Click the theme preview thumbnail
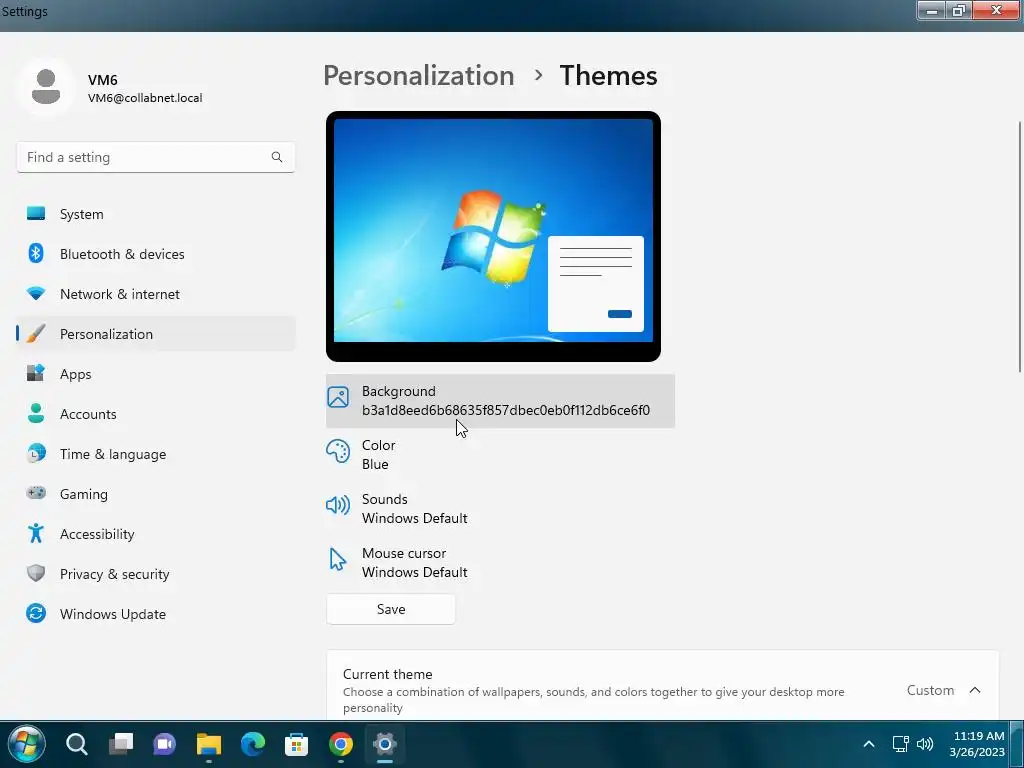Screen dimensions: 1024x768 493,236
